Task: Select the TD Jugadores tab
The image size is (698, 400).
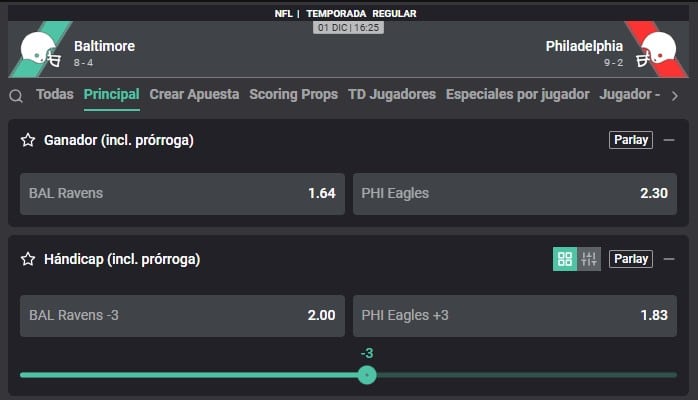Action: [392, 94]
